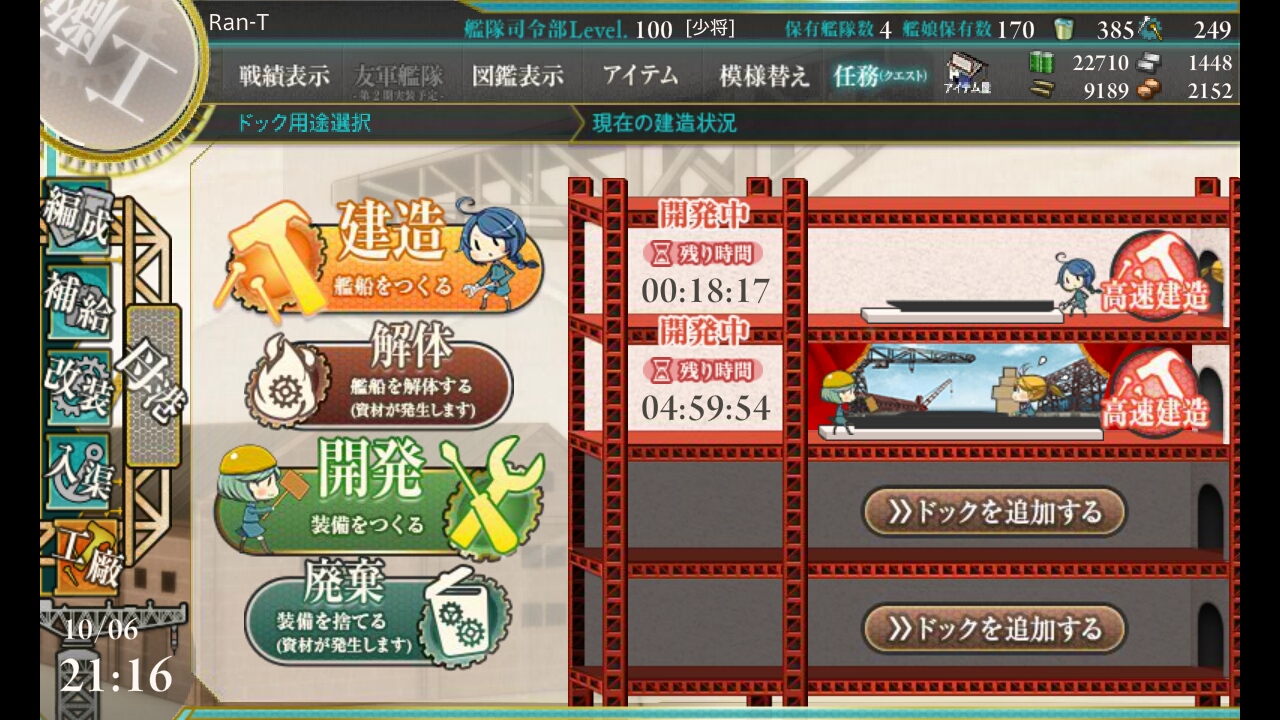Open 開発 equipment development
Viewport: 1280px width, 720px height.
[x=380, y=496]
